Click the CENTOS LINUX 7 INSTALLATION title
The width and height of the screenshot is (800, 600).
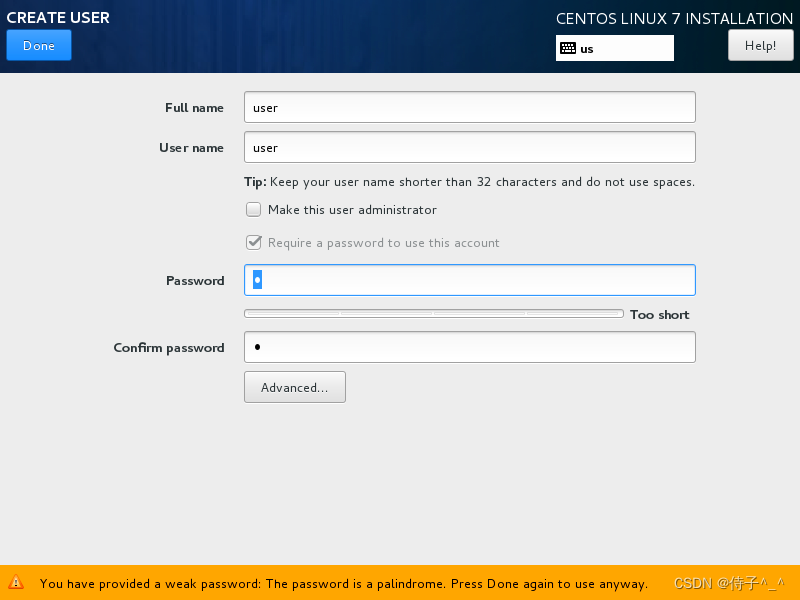coord(674,18)
